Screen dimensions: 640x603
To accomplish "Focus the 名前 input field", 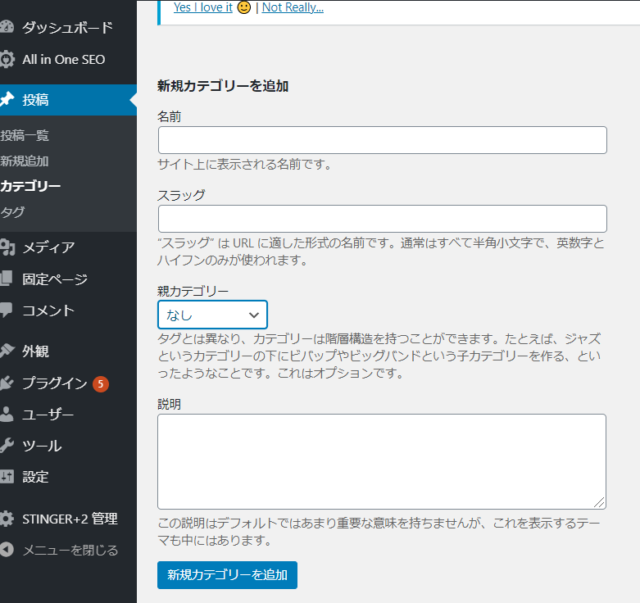I will click(x=382, y=140).
